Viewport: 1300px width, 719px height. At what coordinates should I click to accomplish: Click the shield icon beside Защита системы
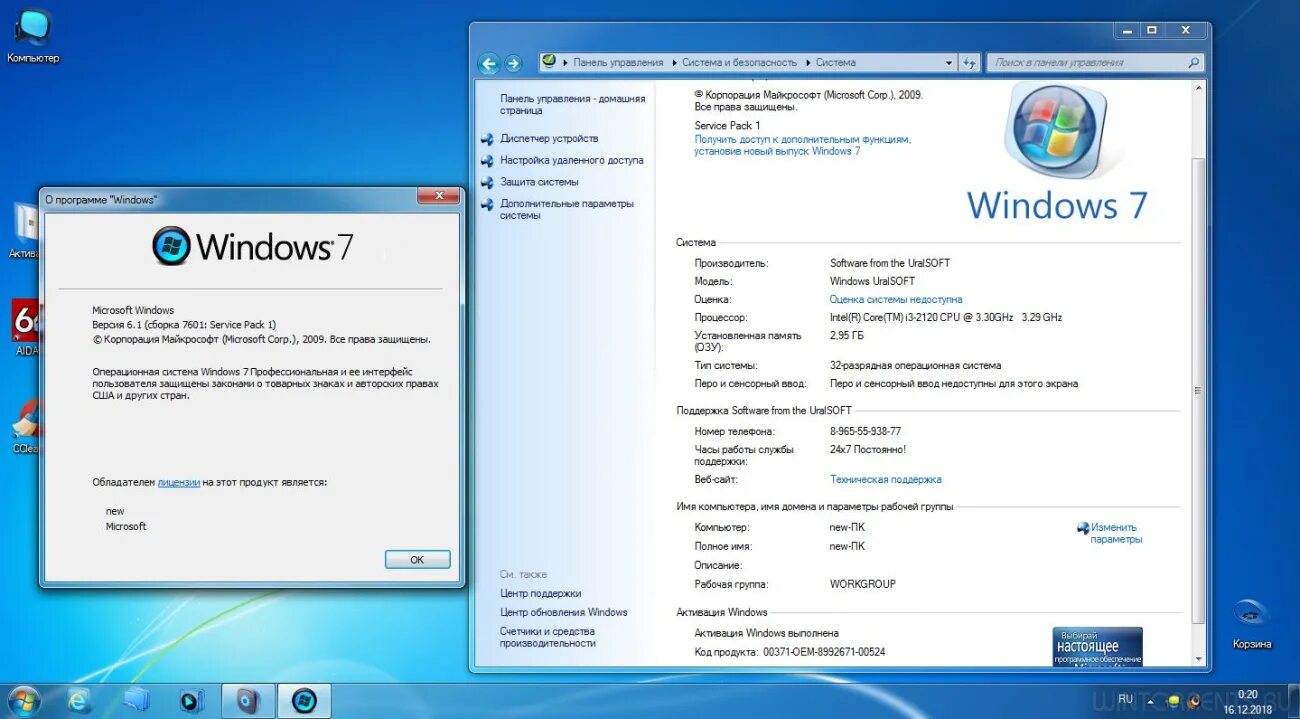click(487, 183)
